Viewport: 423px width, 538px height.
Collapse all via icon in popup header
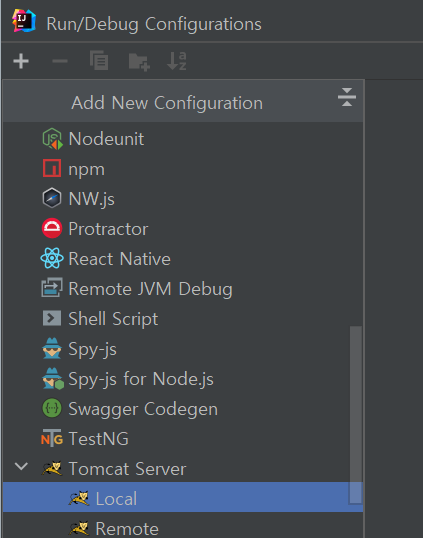[x=346, y=97]
